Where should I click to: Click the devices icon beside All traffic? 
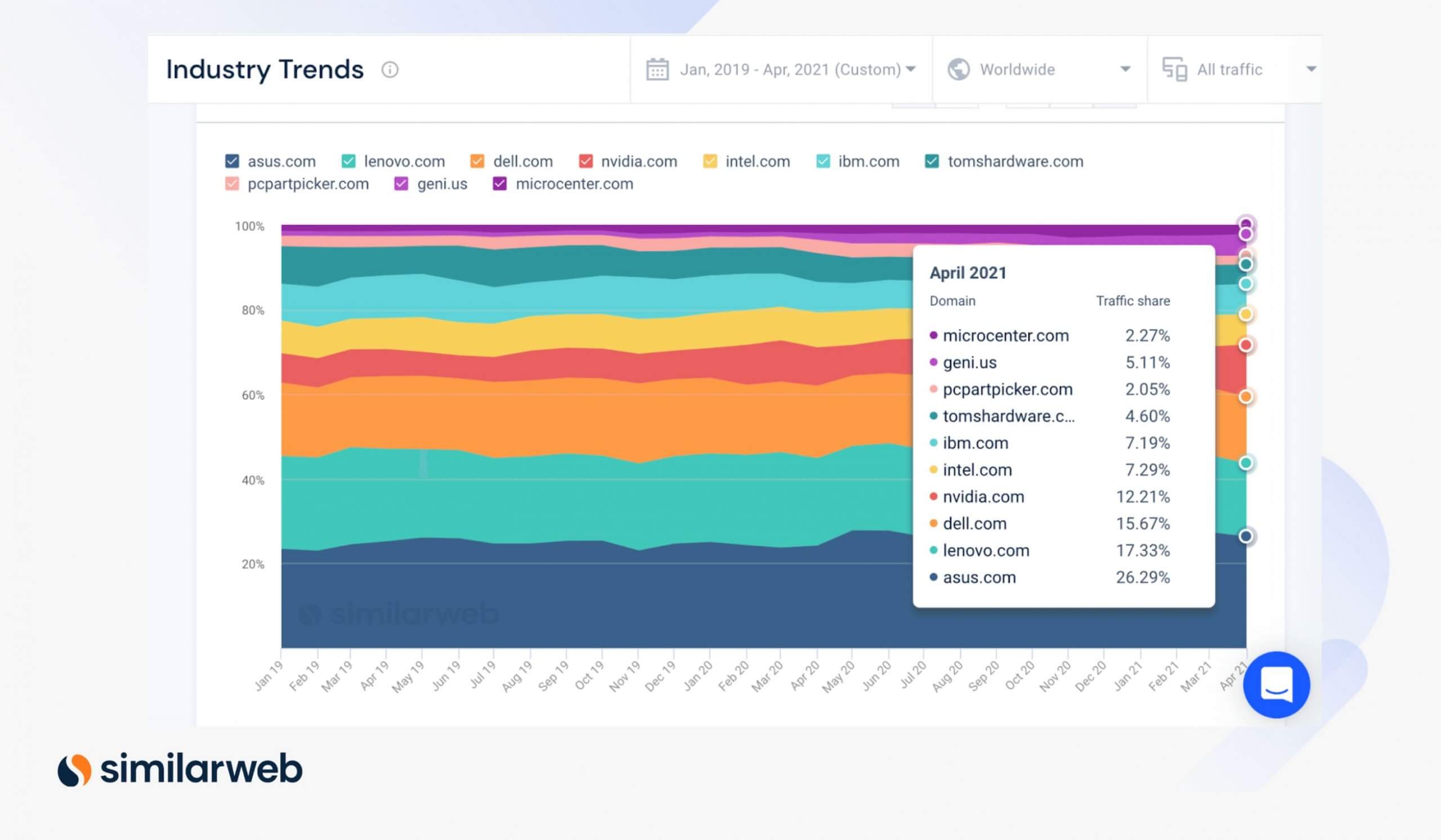1175,70
